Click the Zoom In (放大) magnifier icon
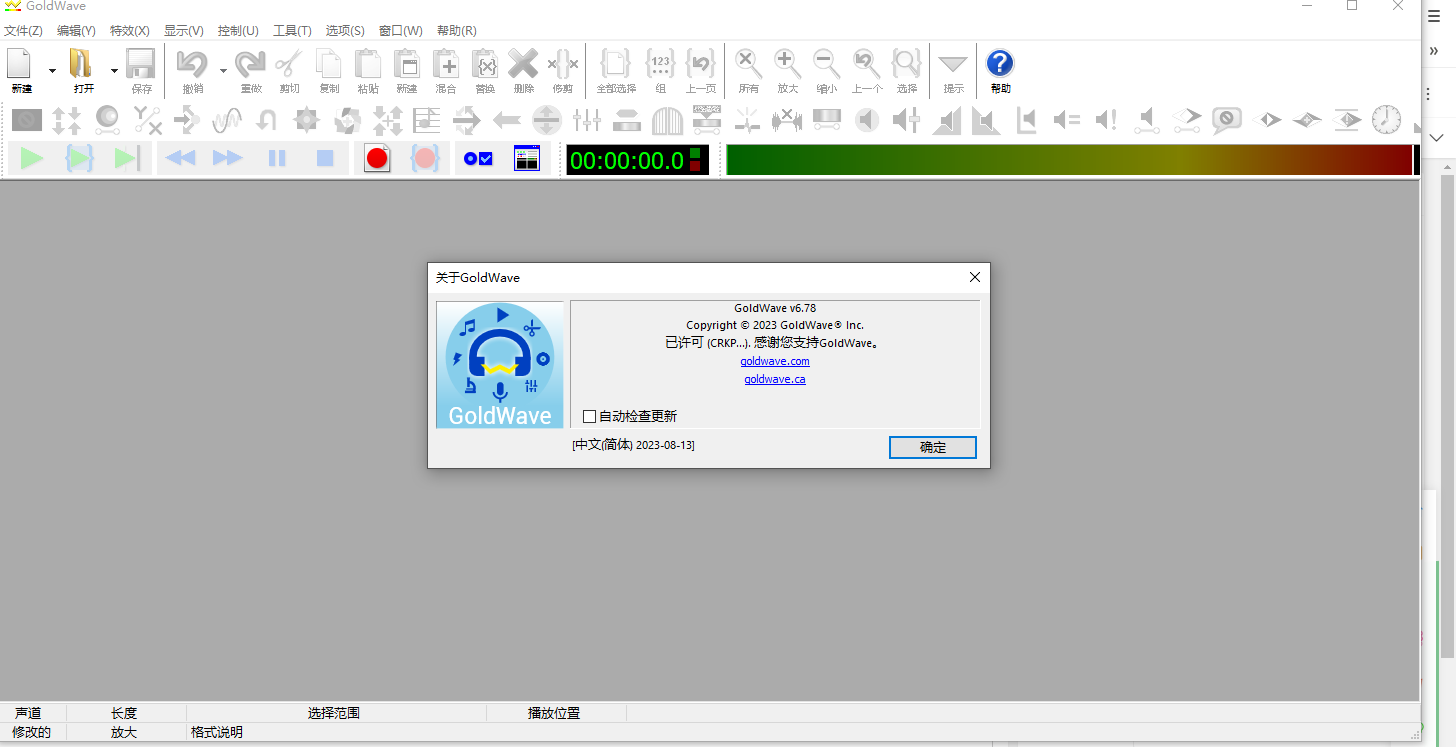 point(787,64)
